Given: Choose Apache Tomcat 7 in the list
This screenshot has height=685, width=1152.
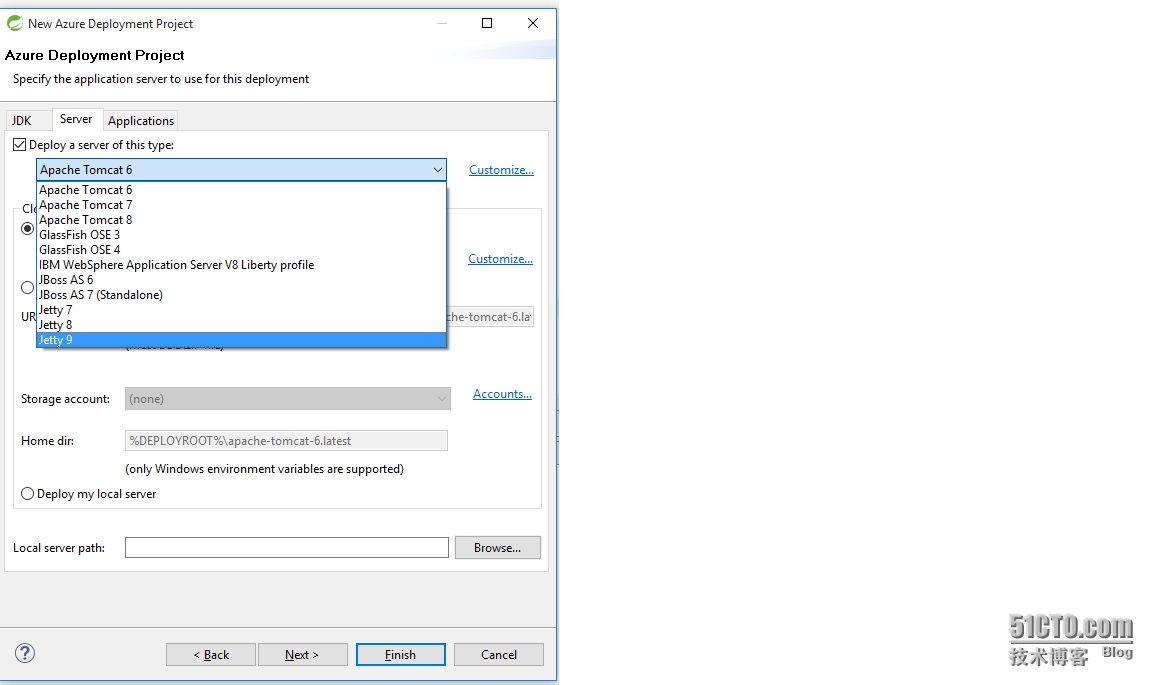Looking at the screenshot, I should click(241, 205).
